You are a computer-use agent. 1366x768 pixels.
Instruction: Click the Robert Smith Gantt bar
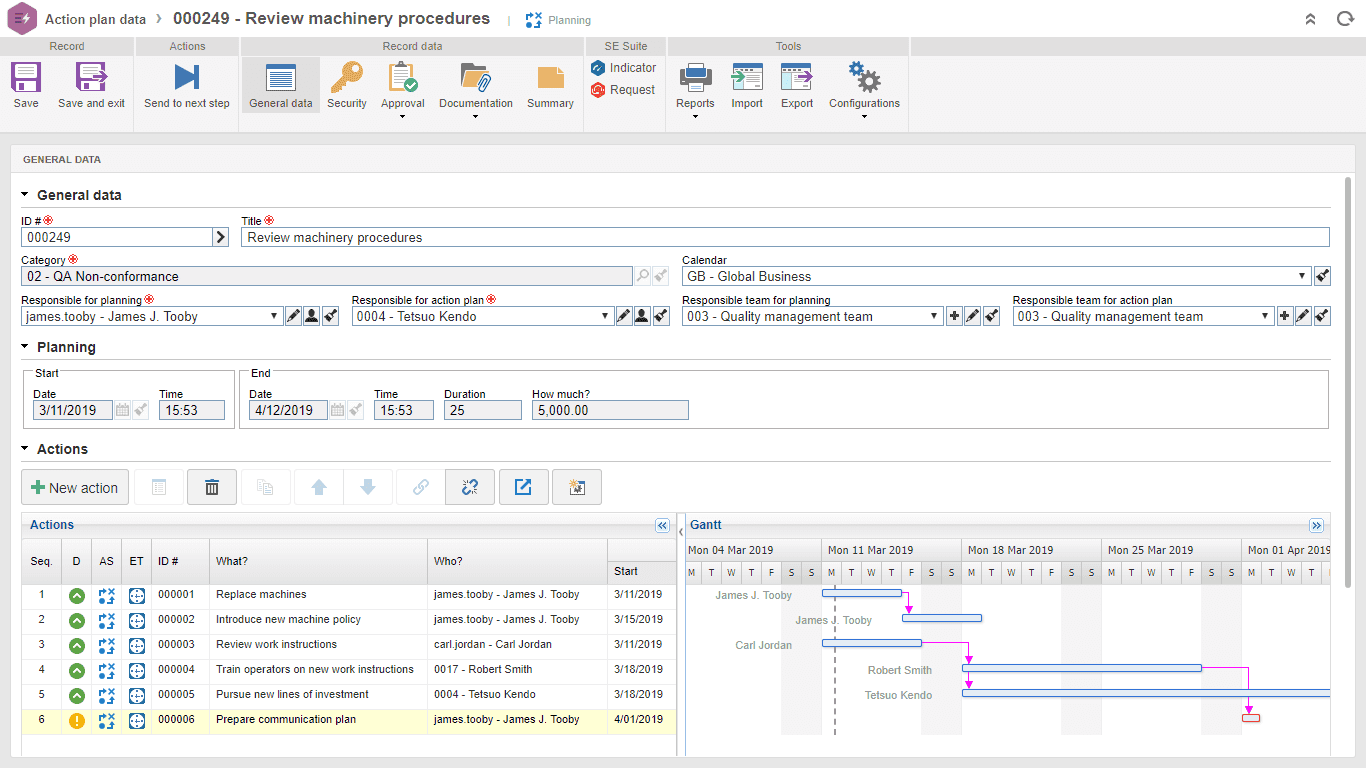1082,668
